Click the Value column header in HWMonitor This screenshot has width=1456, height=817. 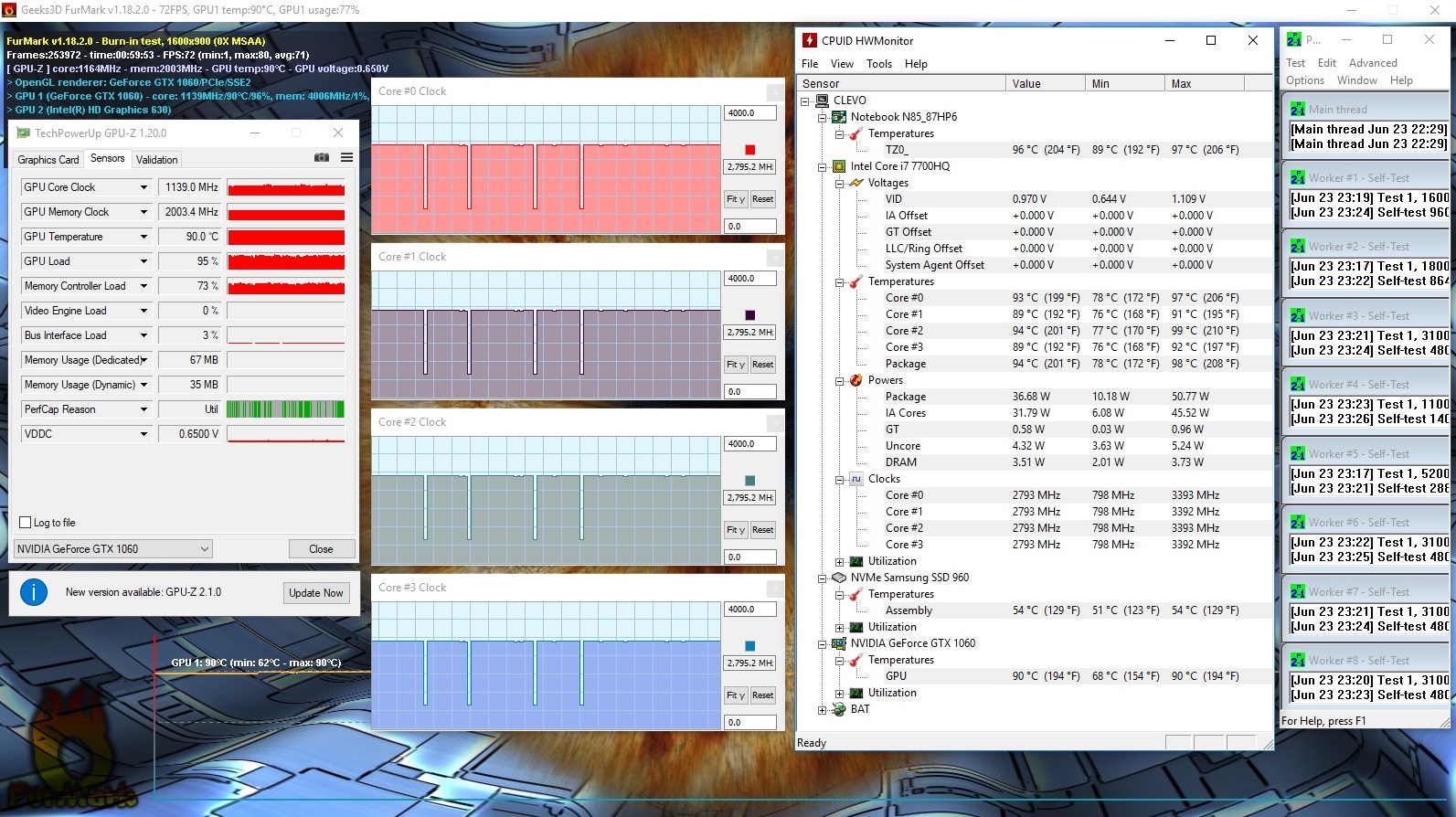pyautogui.click(x=1046, y=83)
